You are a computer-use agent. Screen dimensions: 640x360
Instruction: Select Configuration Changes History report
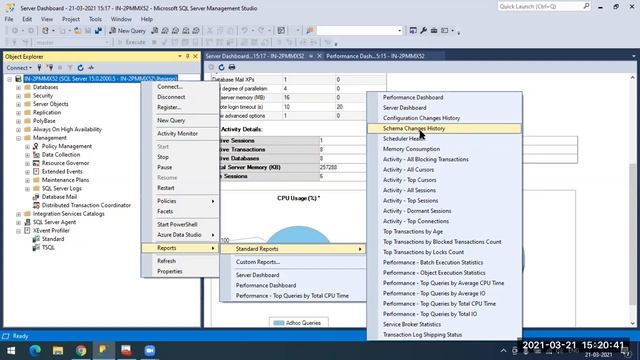[x=444, y=118]
